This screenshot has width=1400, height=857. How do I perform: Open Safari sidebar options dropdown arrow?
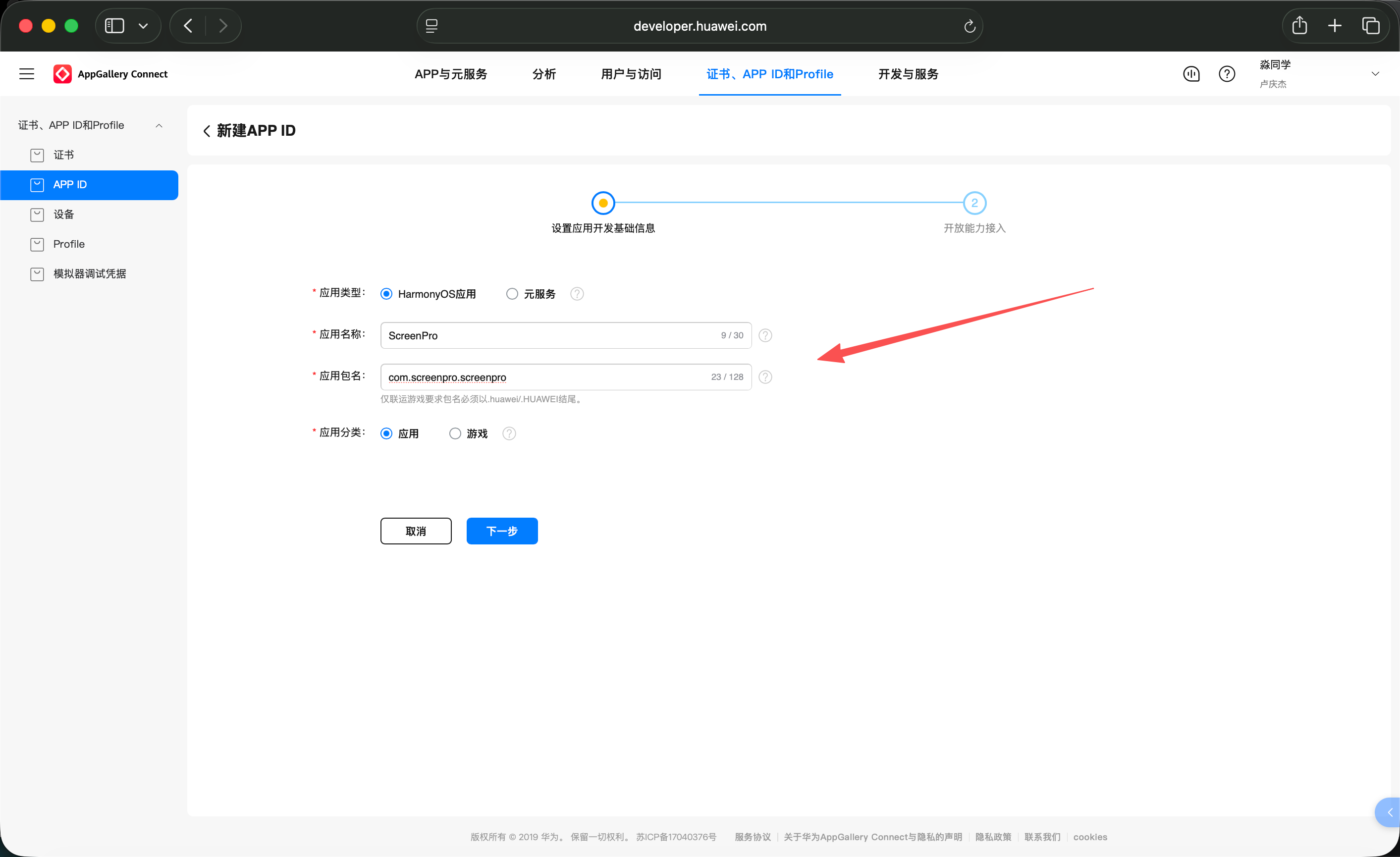[x=143, y=26]
